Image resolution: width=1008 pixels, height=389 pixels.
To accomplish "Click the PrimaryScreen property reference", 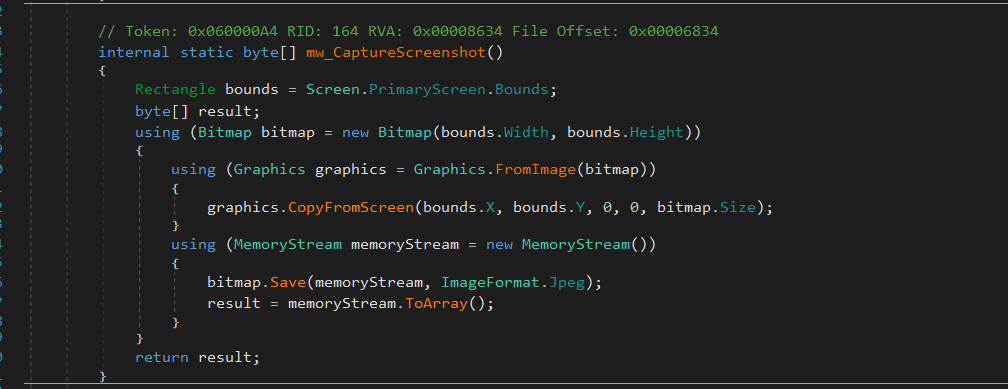I will [x=427, y=90].
